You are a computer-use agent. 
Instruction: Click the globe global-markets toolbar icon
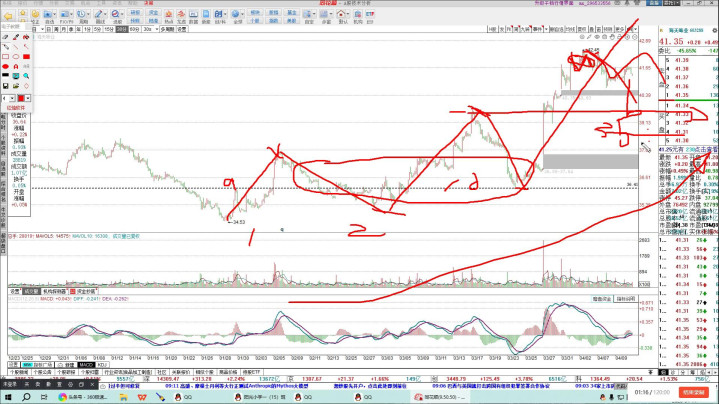point(235,14)
